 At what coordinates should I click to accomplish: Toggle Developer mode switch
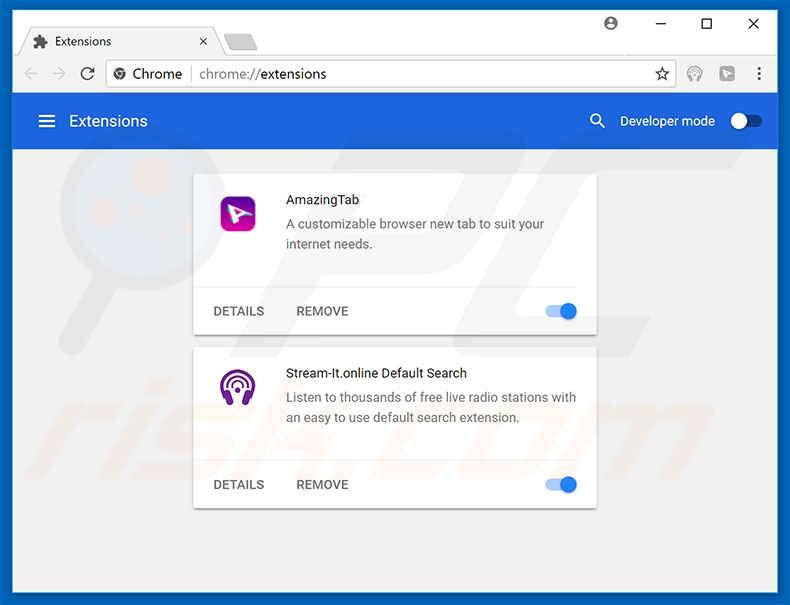tap(746, 121)
